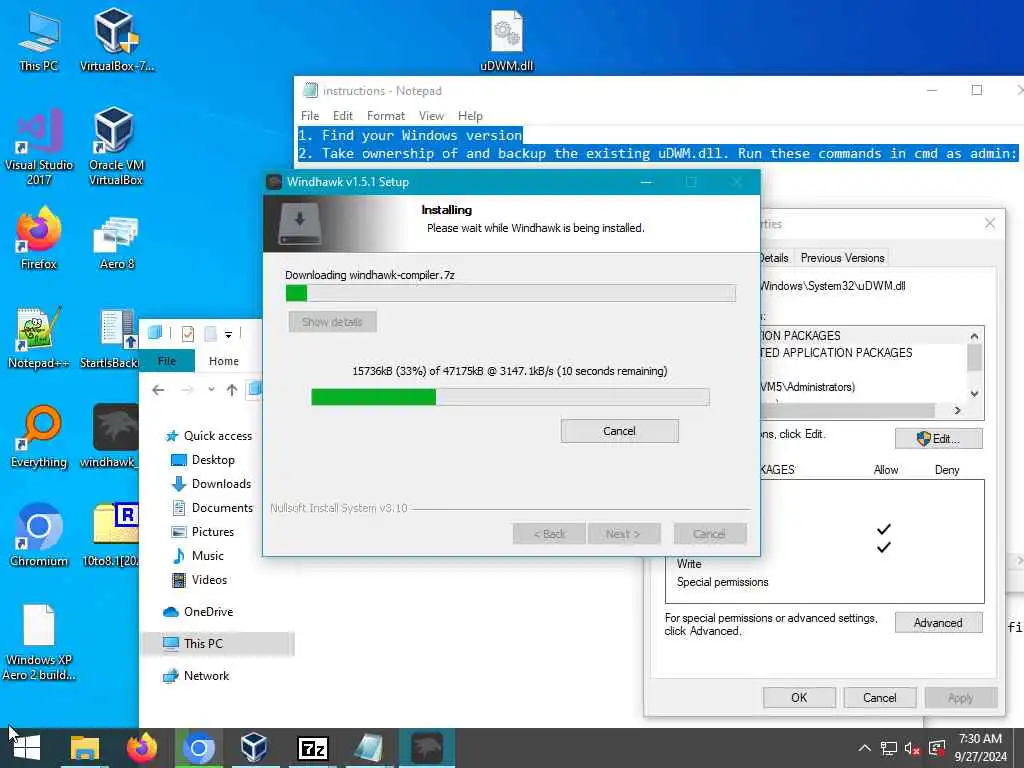
Task: Open Firefox from the taskbar
Action: coord(142,748)
